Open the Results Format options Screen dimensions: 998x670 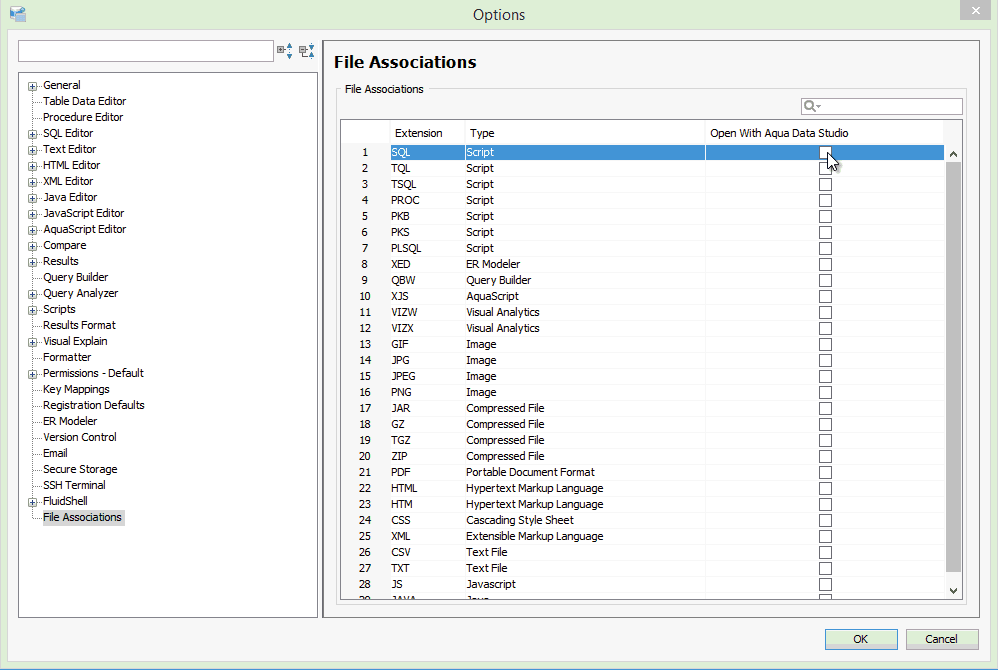(80, 325)
